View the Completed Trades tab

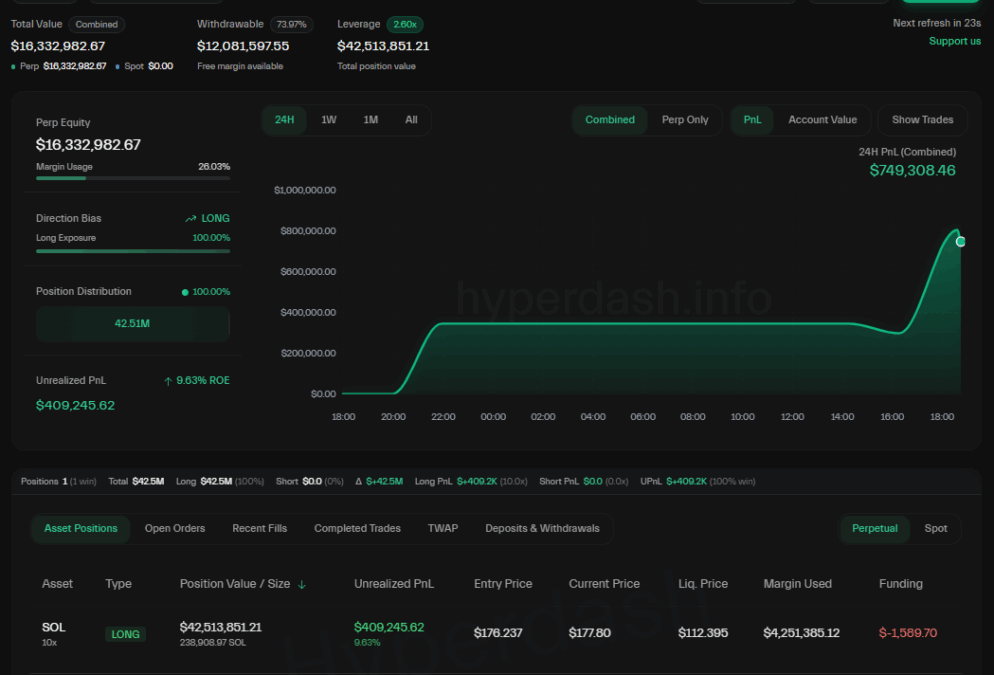click(x=358, y=529)
